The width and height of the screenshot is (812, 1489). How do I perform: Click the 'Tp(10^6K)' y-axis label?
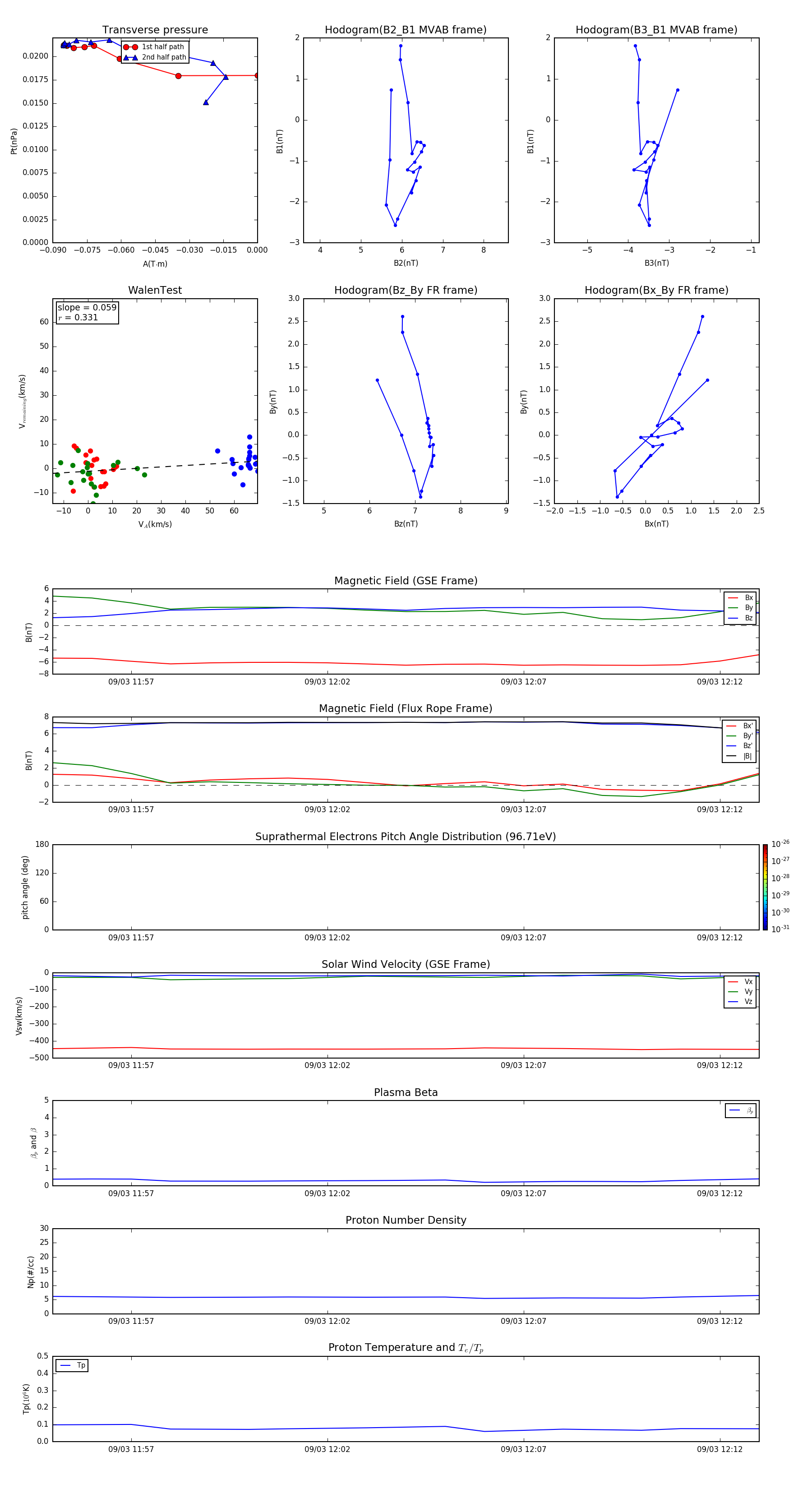[26, 1399]
